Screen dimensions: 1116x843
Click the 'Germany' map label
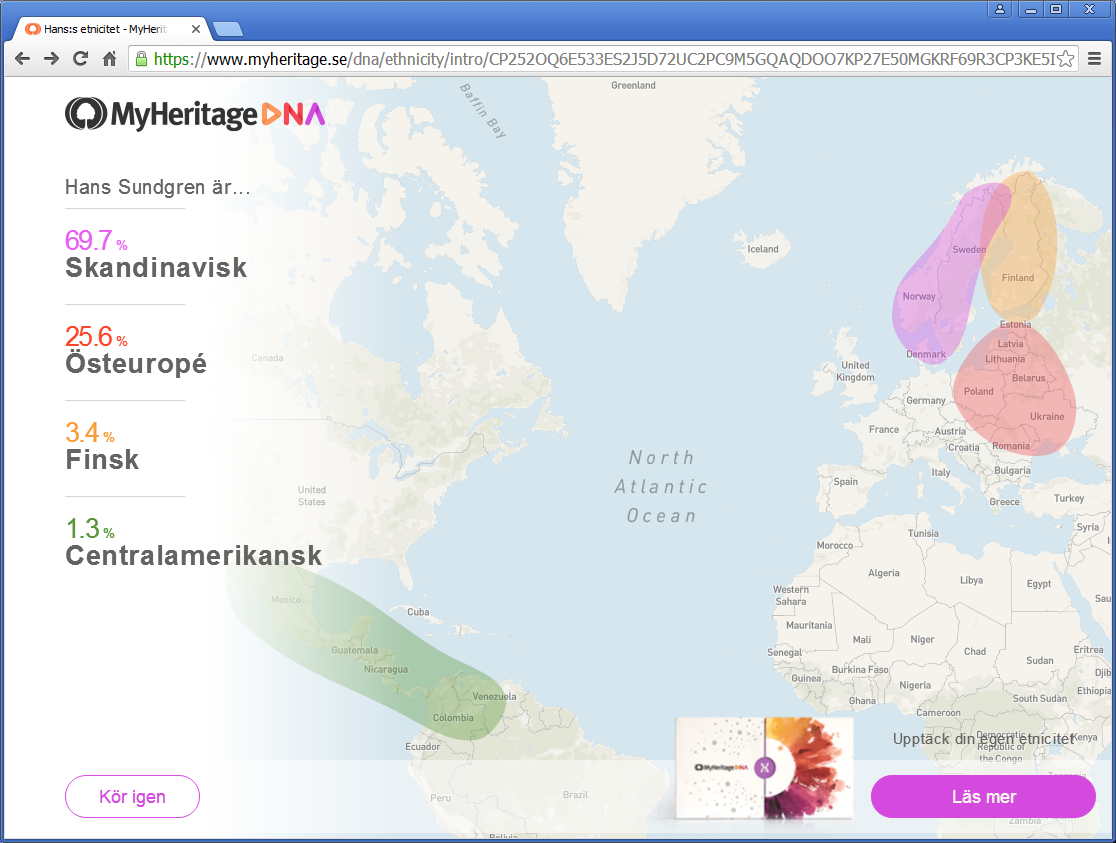[x=926, y=401]
